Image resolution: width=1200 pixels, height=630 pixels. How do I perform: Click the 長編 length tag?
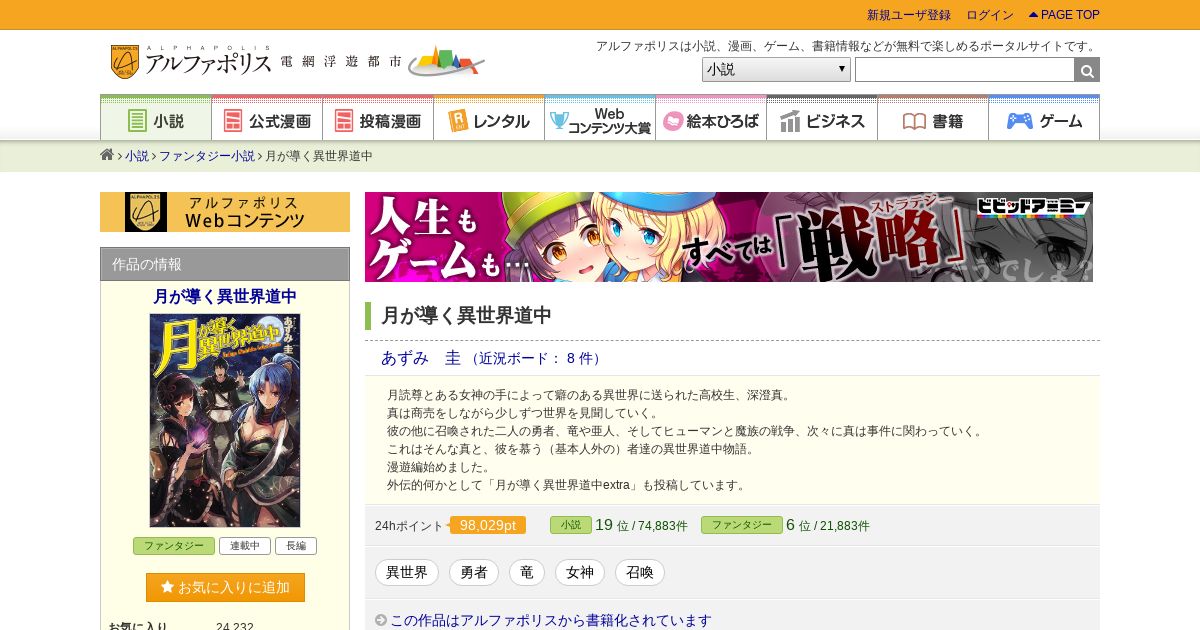296,546
